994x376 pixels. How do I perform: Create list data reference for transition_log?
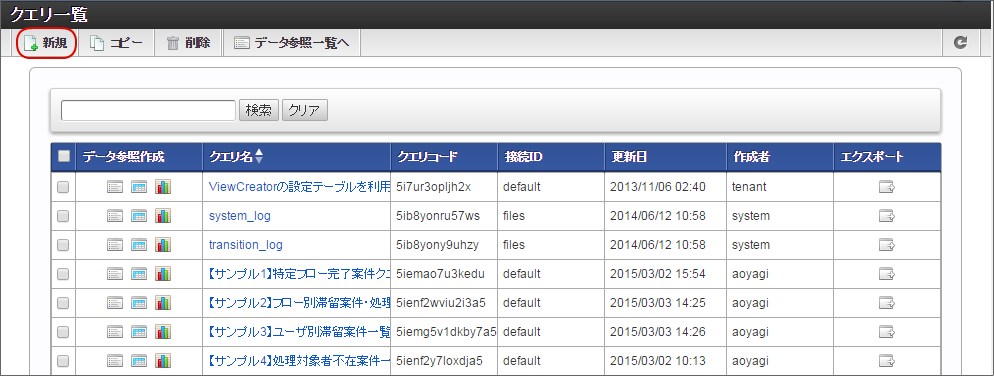point(115,245)
